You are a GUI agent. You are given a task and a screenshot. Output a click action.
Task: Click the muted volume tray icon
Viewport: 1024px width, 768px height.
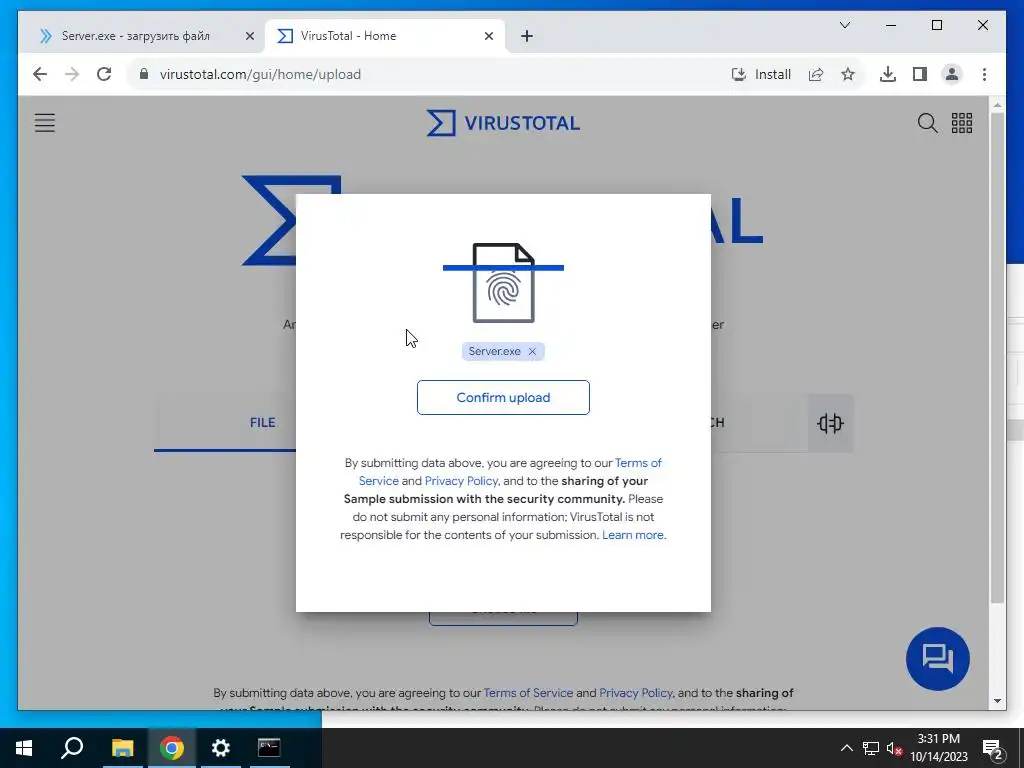tap(894, 748)
